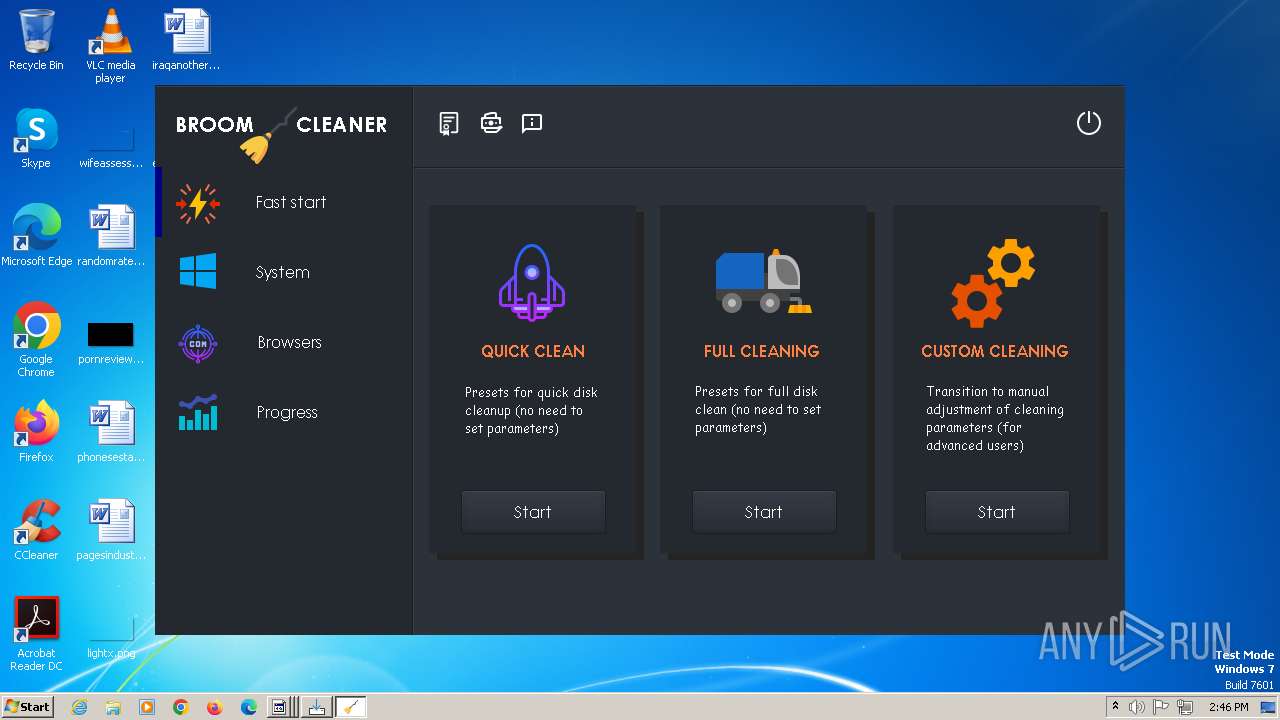Select the randomrate Word document on desktop
The height and width of the screenshot is (720, 1280).
[x=111, y=236]
